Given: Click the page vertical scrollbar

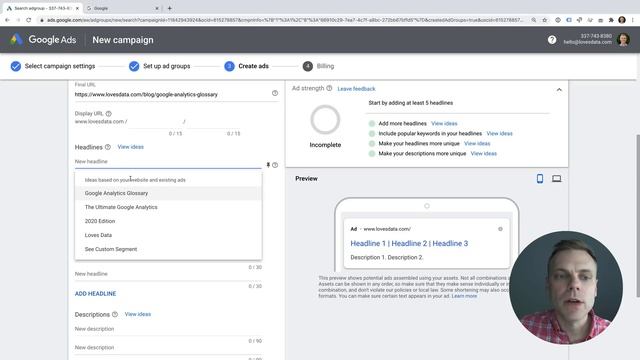Looking at the screenshot, I should 638,216.
